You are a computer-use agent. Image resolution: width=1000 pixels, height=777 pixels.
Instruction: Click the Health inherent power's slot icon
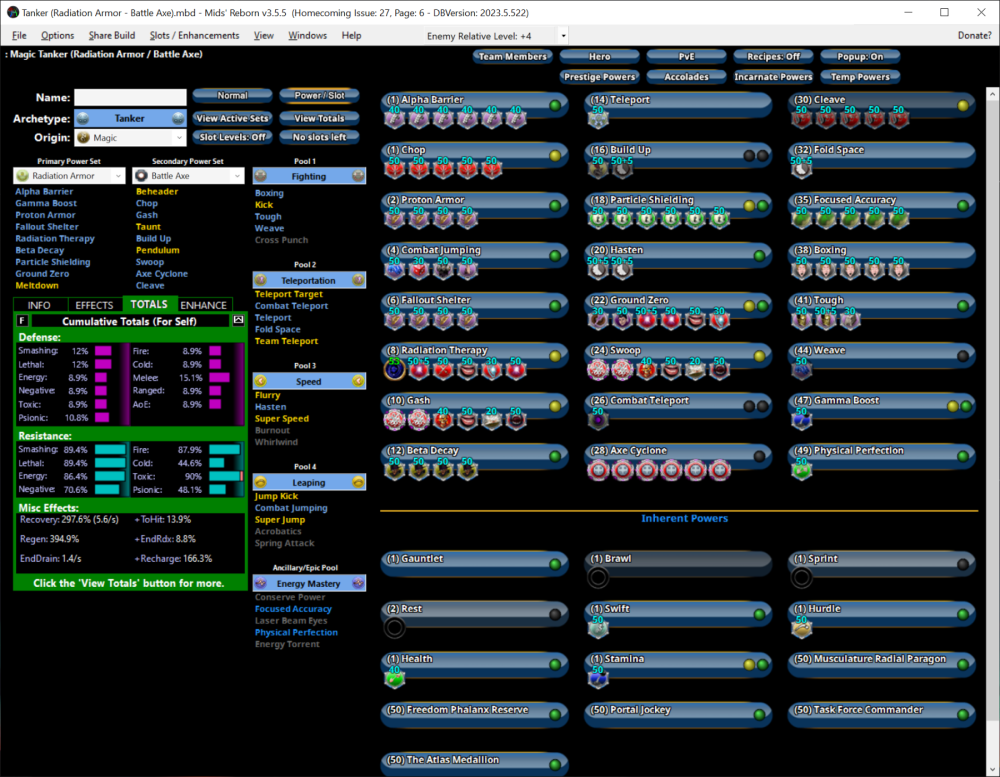(395, 679)
